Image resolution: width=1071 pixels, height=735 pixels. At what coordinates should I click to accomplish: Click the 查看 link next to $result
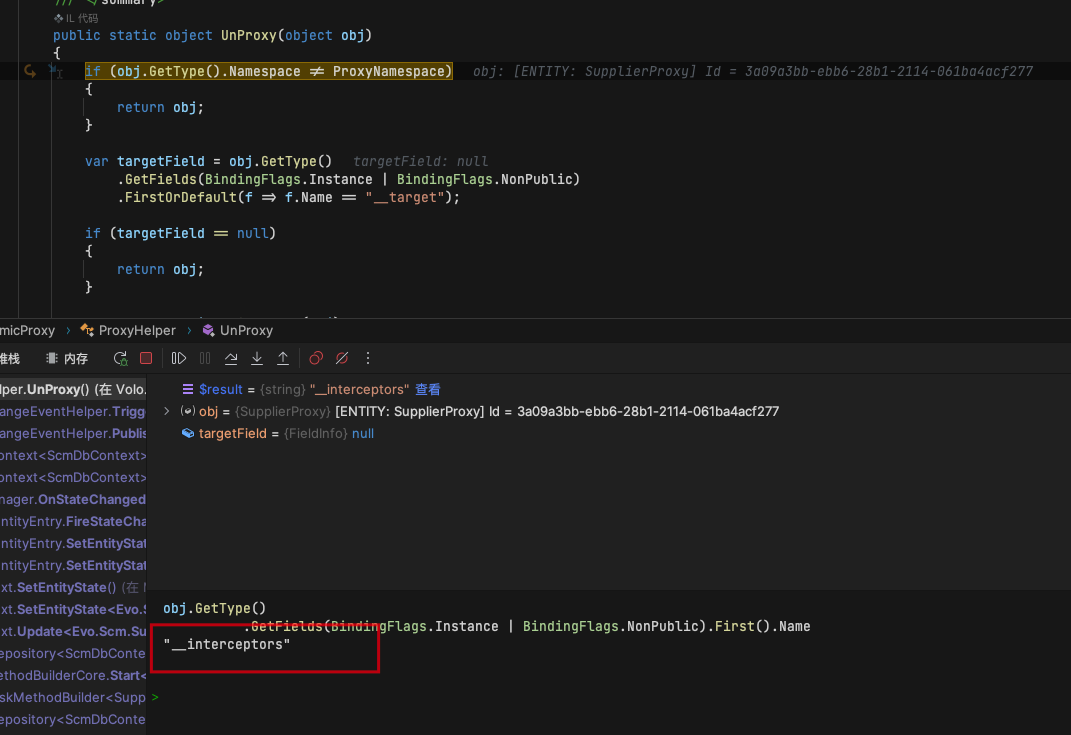[427, 389]
